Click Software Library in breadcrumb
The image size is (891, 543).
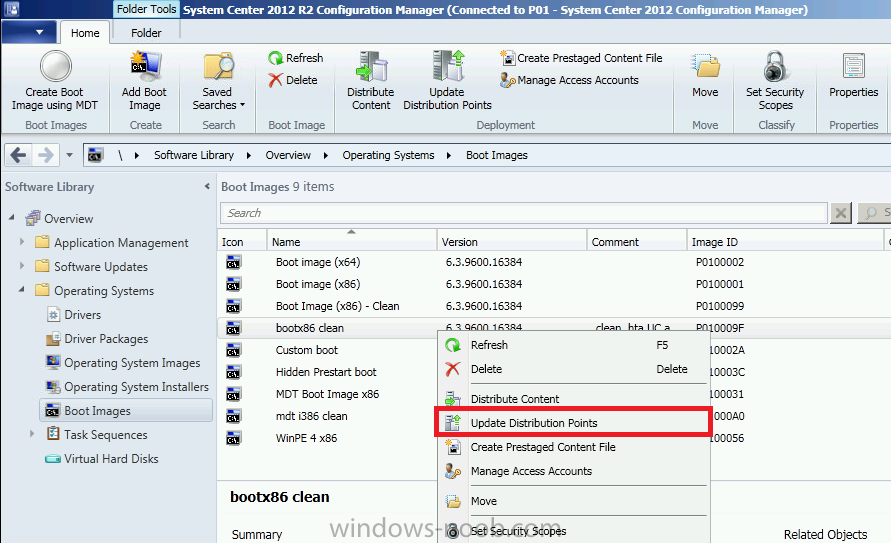194,155
